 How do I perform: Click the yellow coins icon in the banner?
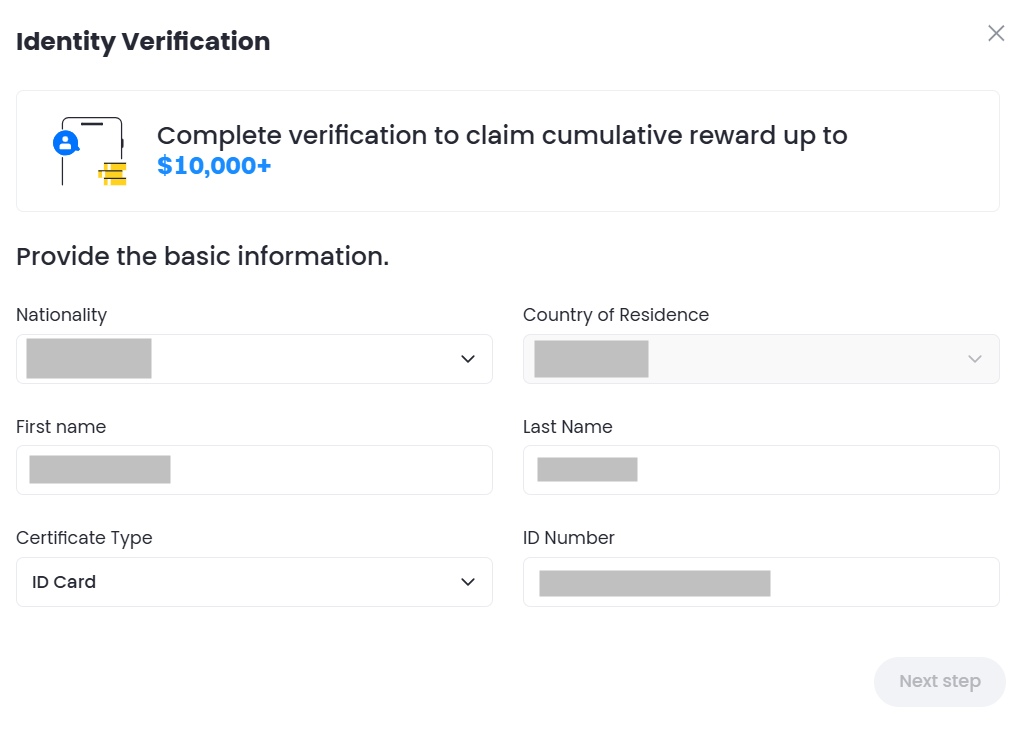point(113,176)
